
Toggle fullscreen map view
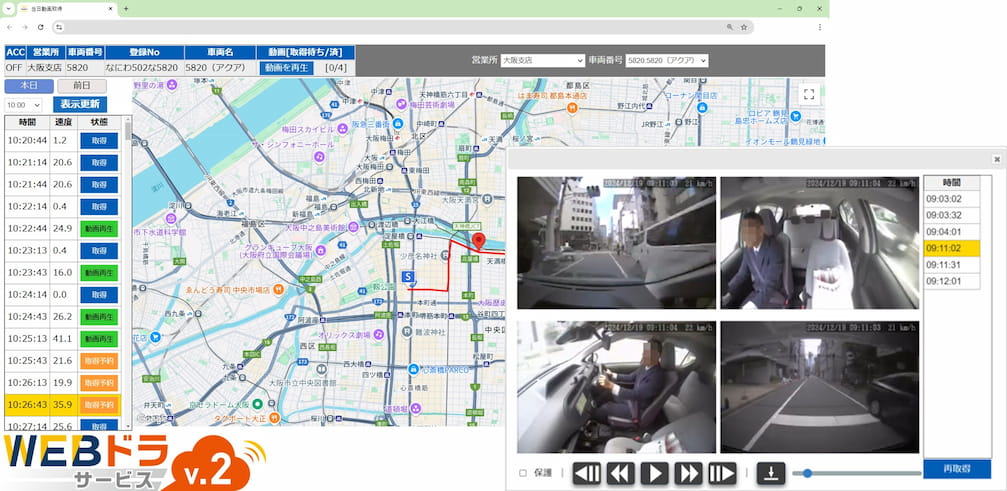pos(809,94)
